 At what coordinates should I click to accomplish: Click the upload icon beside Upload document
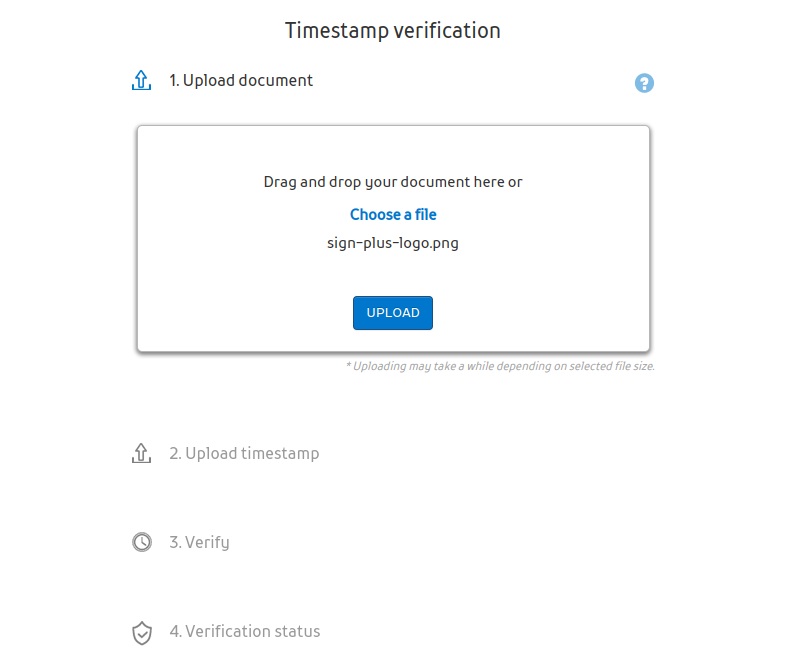[141, 81]
